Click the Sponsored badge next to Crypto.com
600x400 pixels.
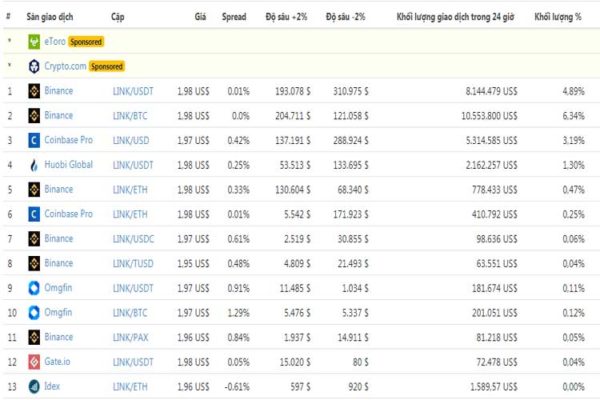(107, 66)
